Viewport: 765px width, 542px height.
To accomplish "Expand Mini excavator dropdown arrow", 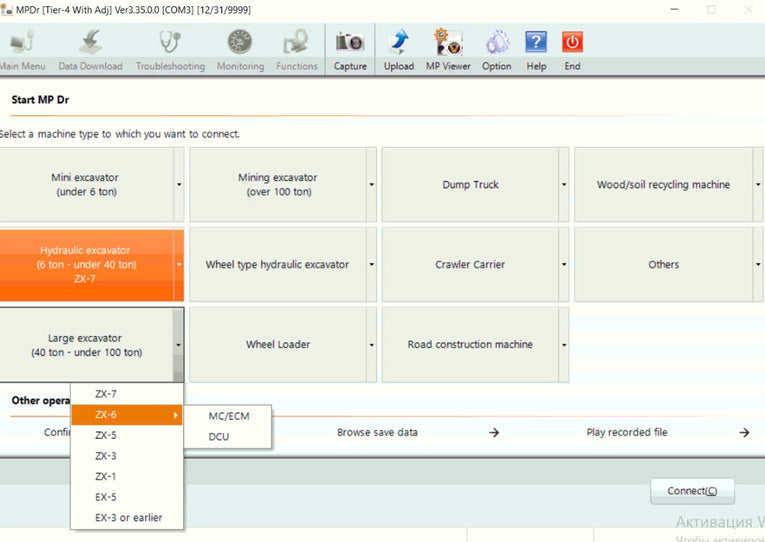I will click(179, 185).
